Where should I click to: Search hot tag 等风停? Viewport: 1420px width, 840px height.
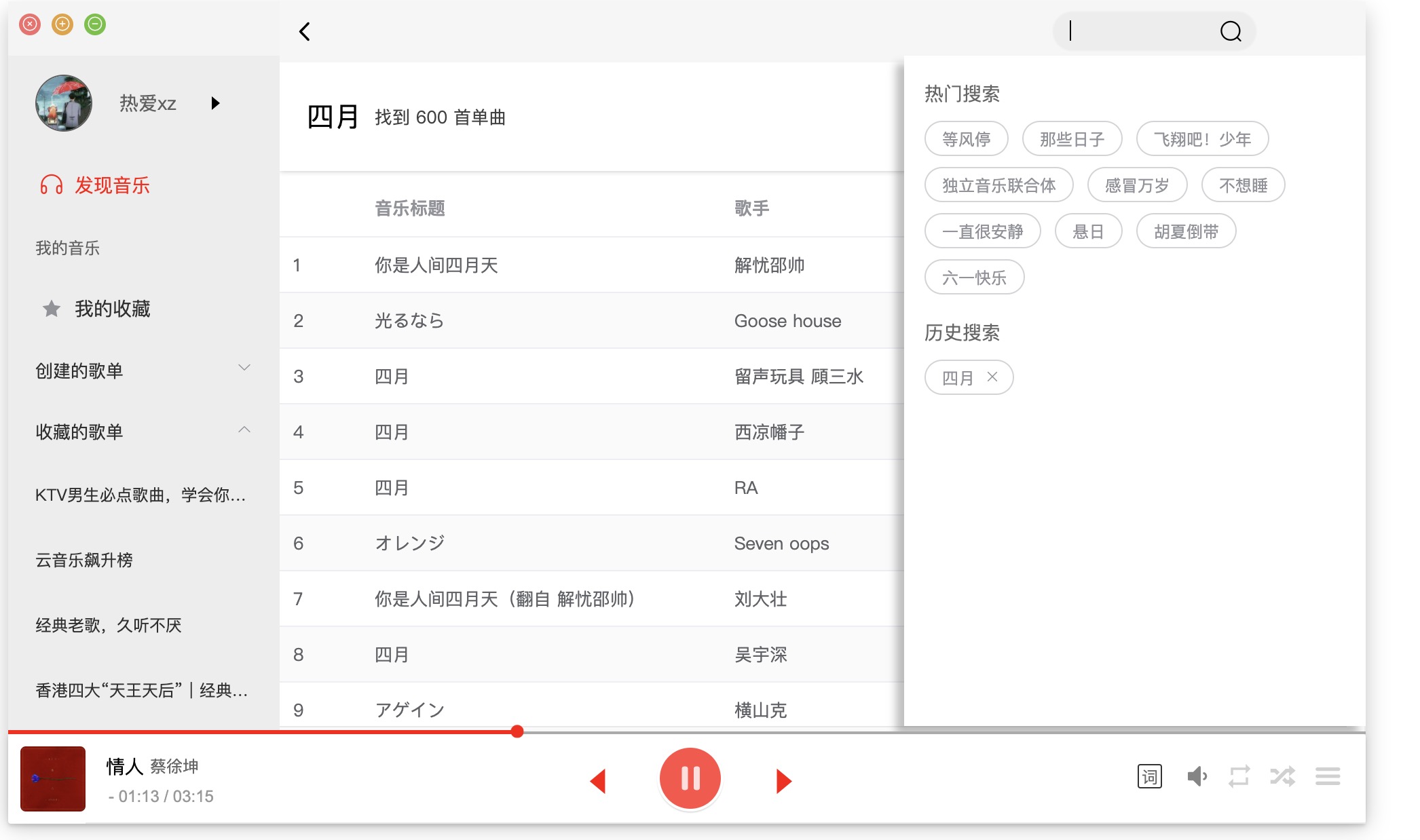(966, 139)
